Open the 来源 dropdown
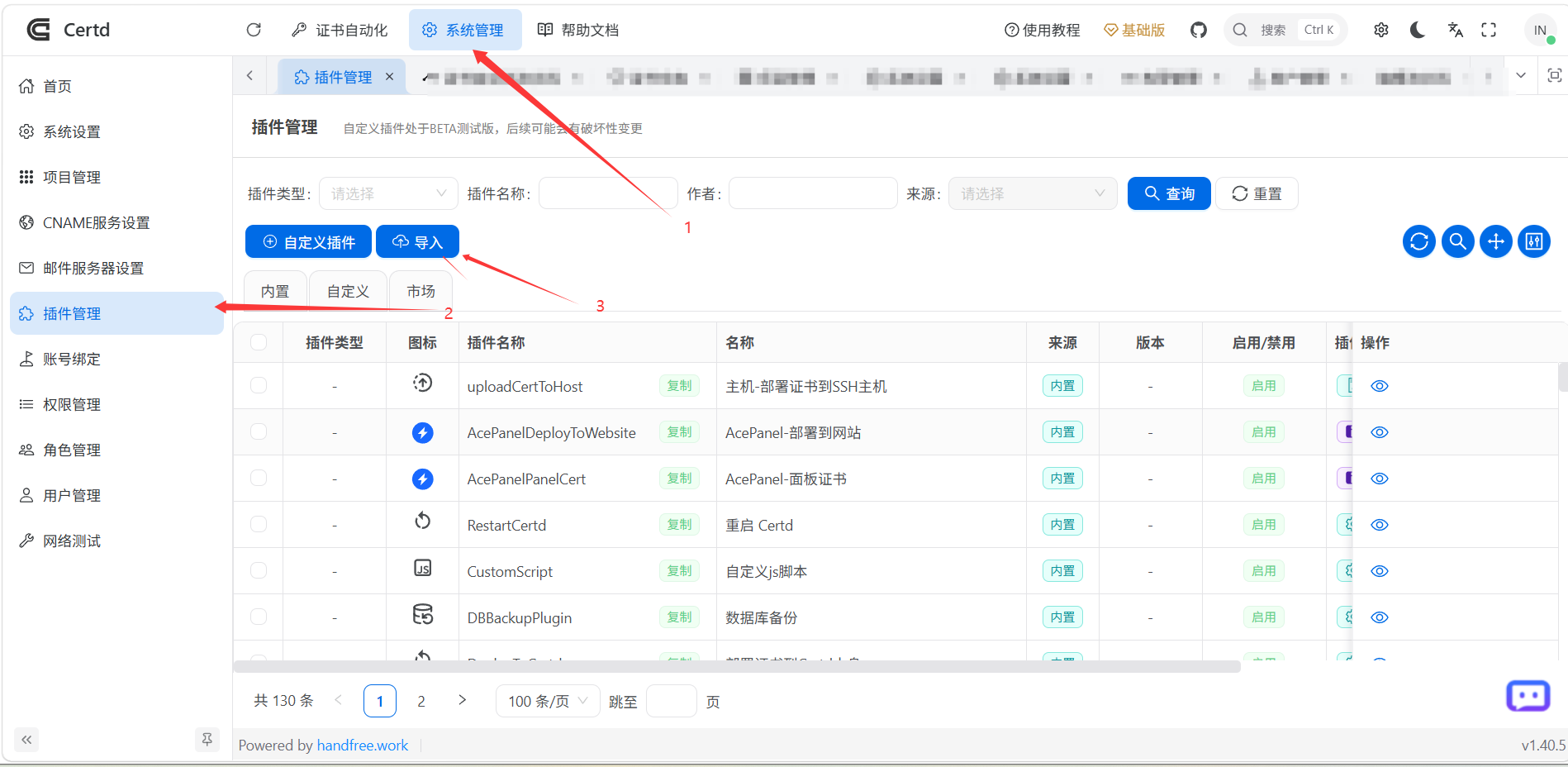1568x767 pixels. click(1033, 193)
